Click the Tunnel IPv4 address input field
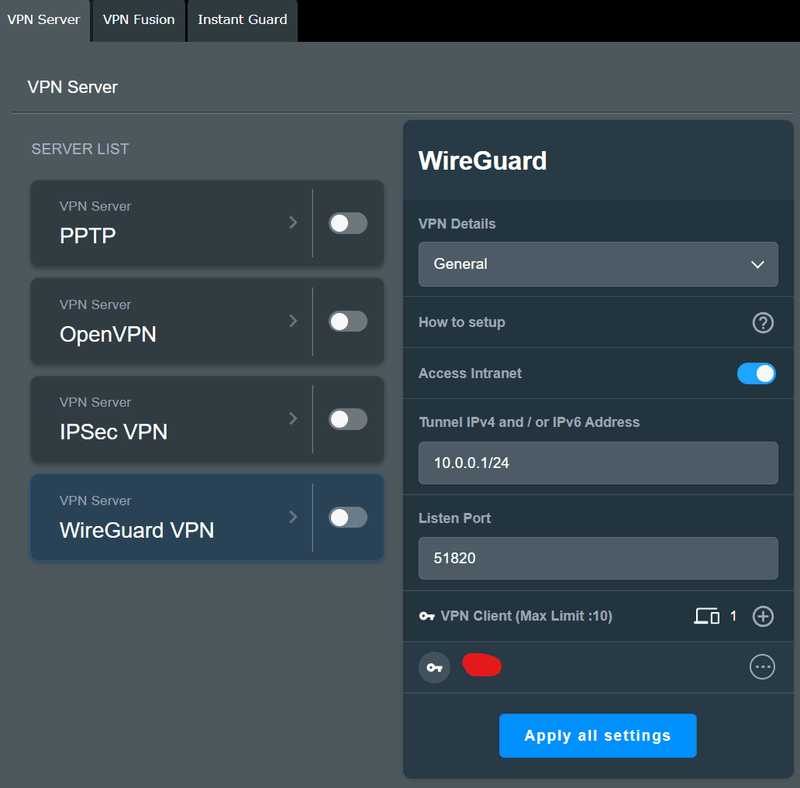This screenshot has height=788, width=800. pos(598,464)
